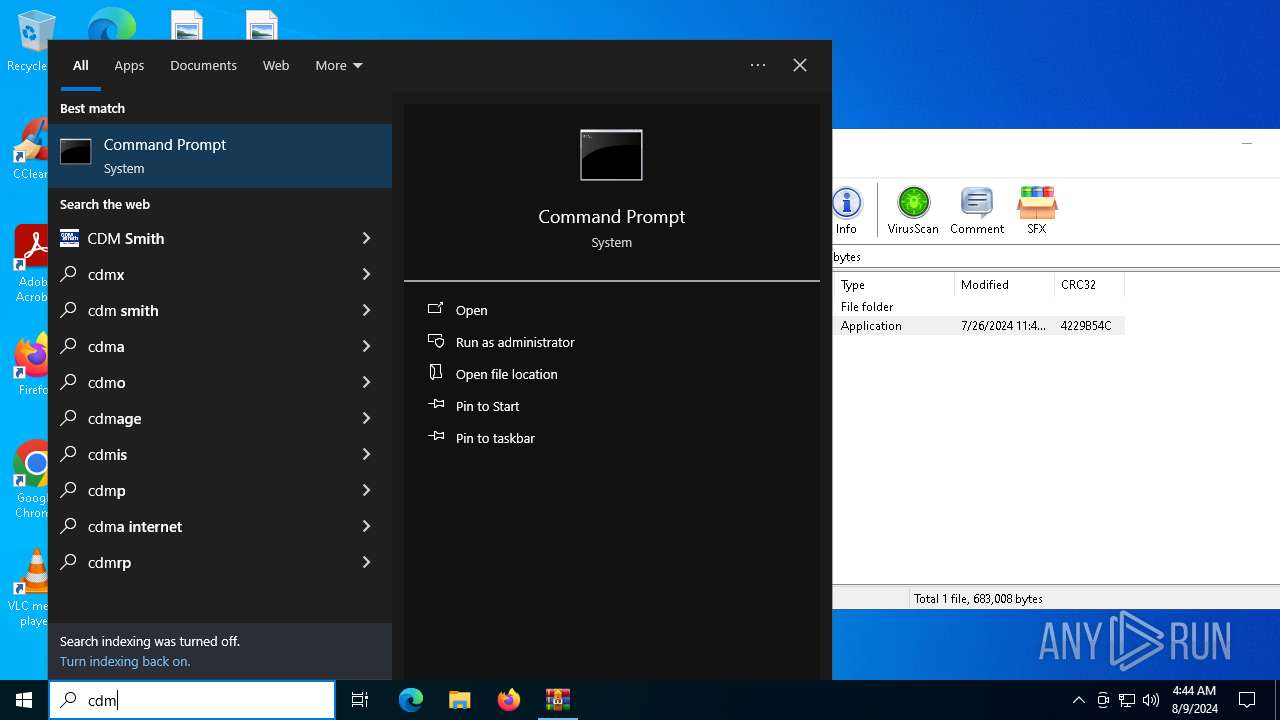Open the network status tray icon
1280x720 pixels.
pyautogui.click(x=1126, y=700)
